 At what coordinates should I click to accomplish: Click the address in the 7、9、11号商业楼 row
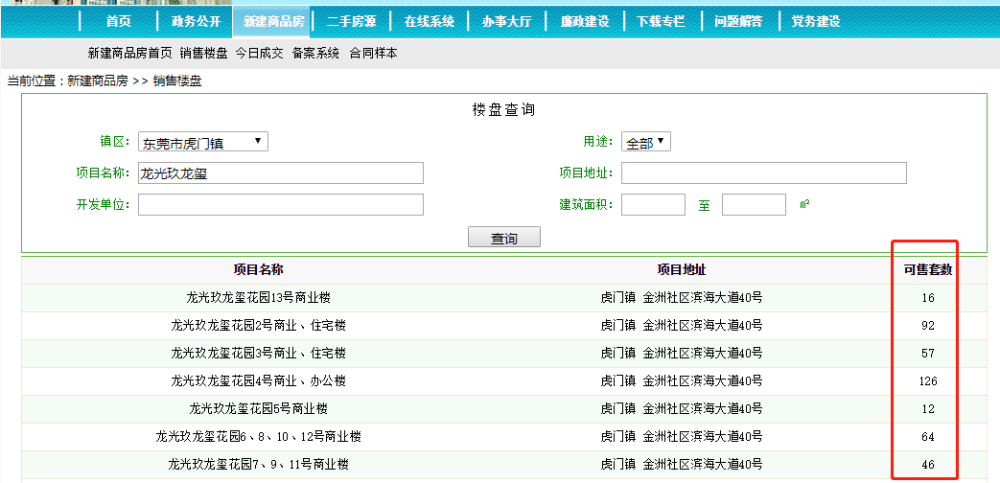682,464
